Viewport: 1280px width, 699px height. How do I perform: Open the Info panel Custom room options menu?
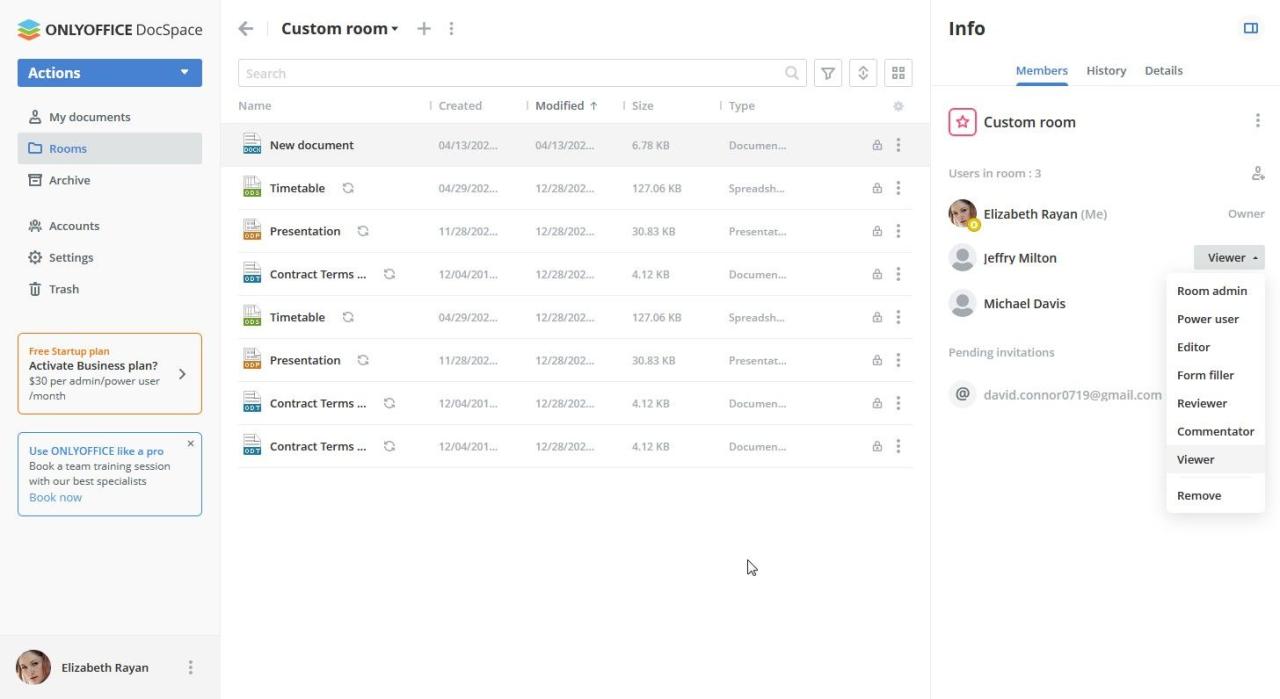click(1258, 121)
